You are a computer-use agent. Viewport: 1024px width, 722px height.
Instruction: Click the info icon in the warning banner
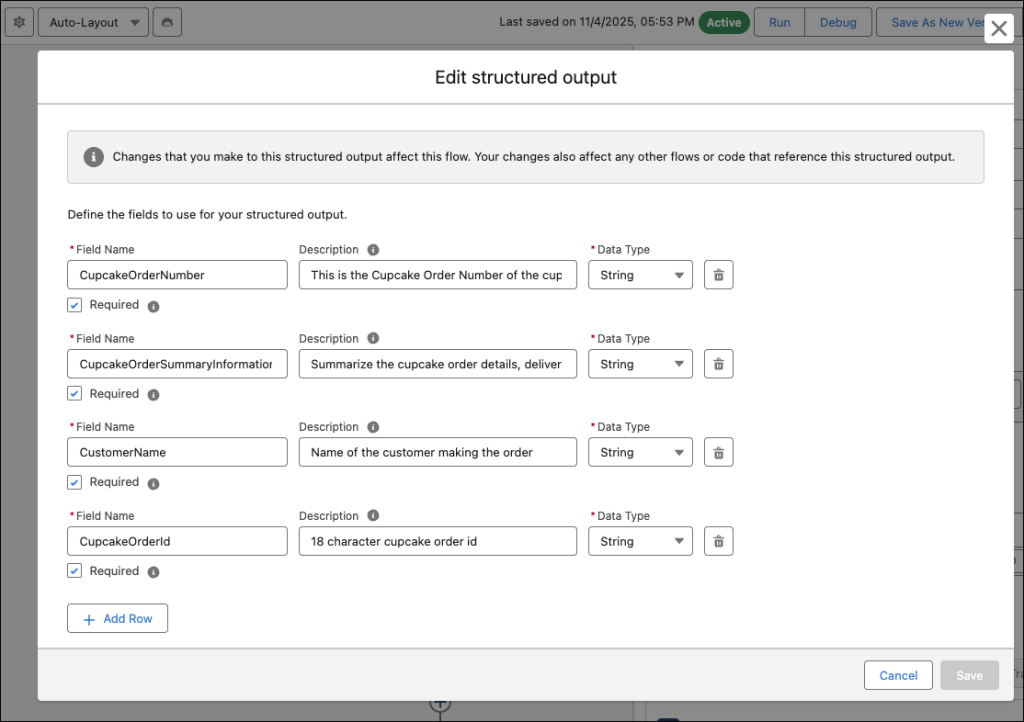pyautogui.click(x=92, y=157)
